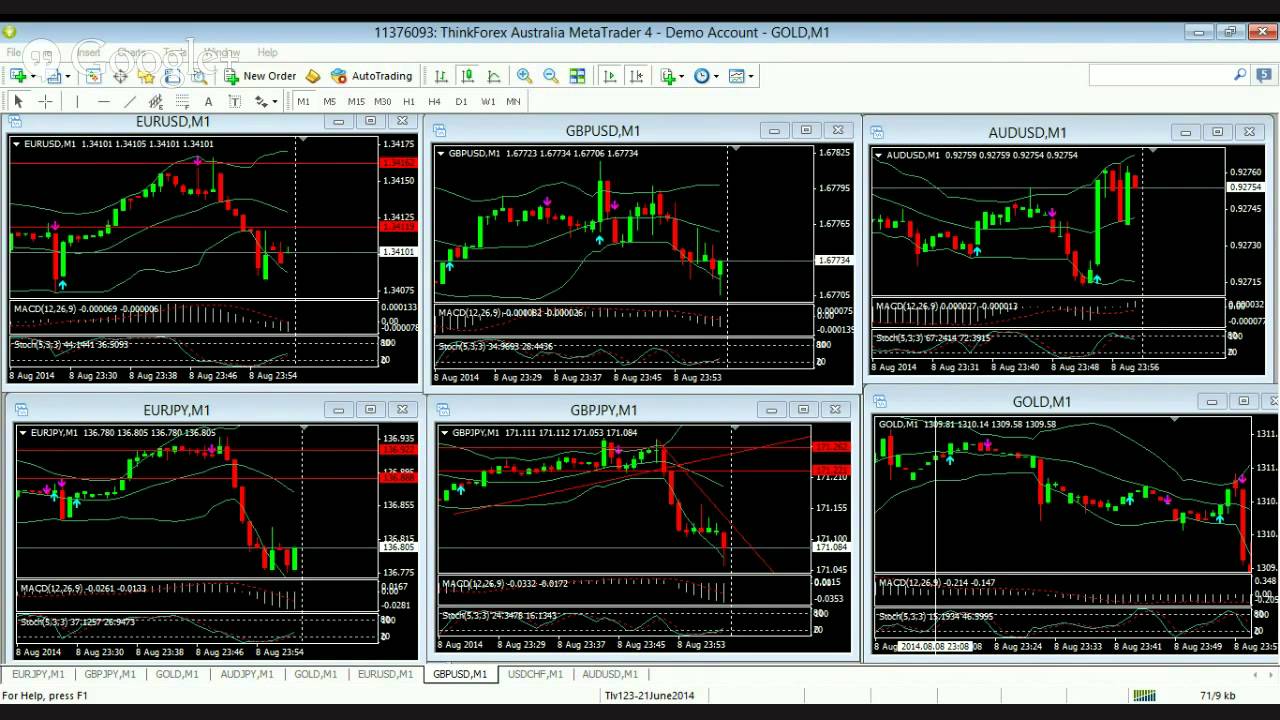
Task: Select the horizontal line drawing tool
Action: click(103, 101)
